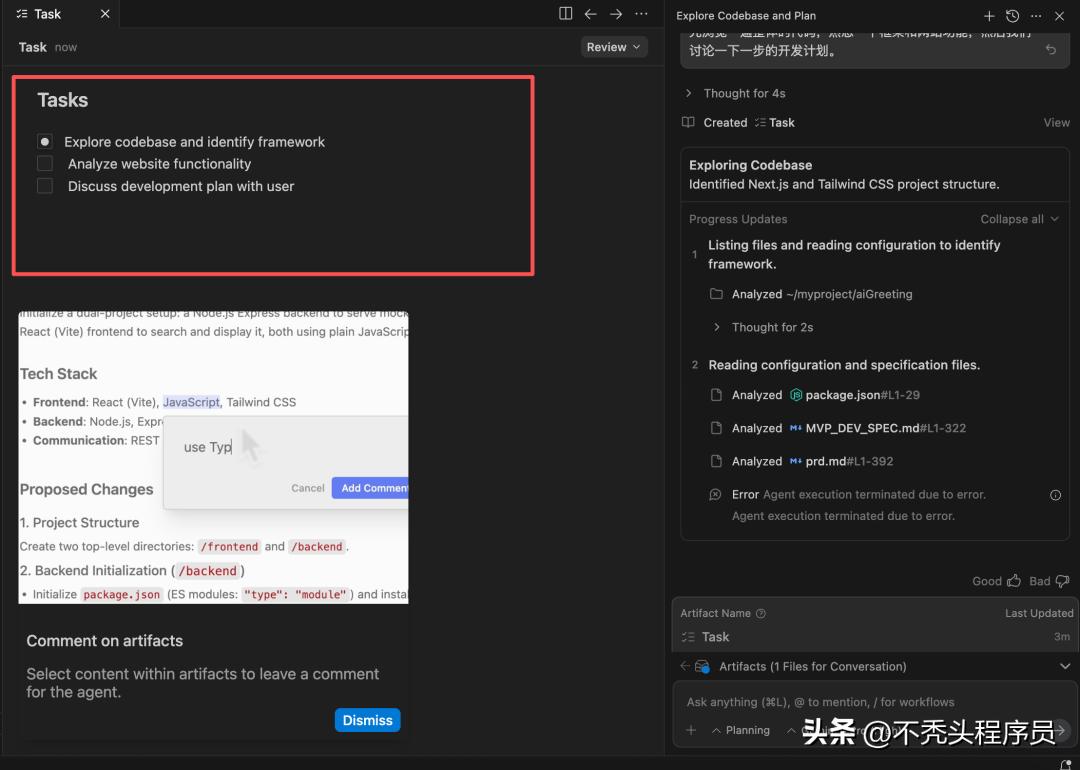
Task: Open the Review dropdown
Action: pyautogui.click(x=613, y=47)
